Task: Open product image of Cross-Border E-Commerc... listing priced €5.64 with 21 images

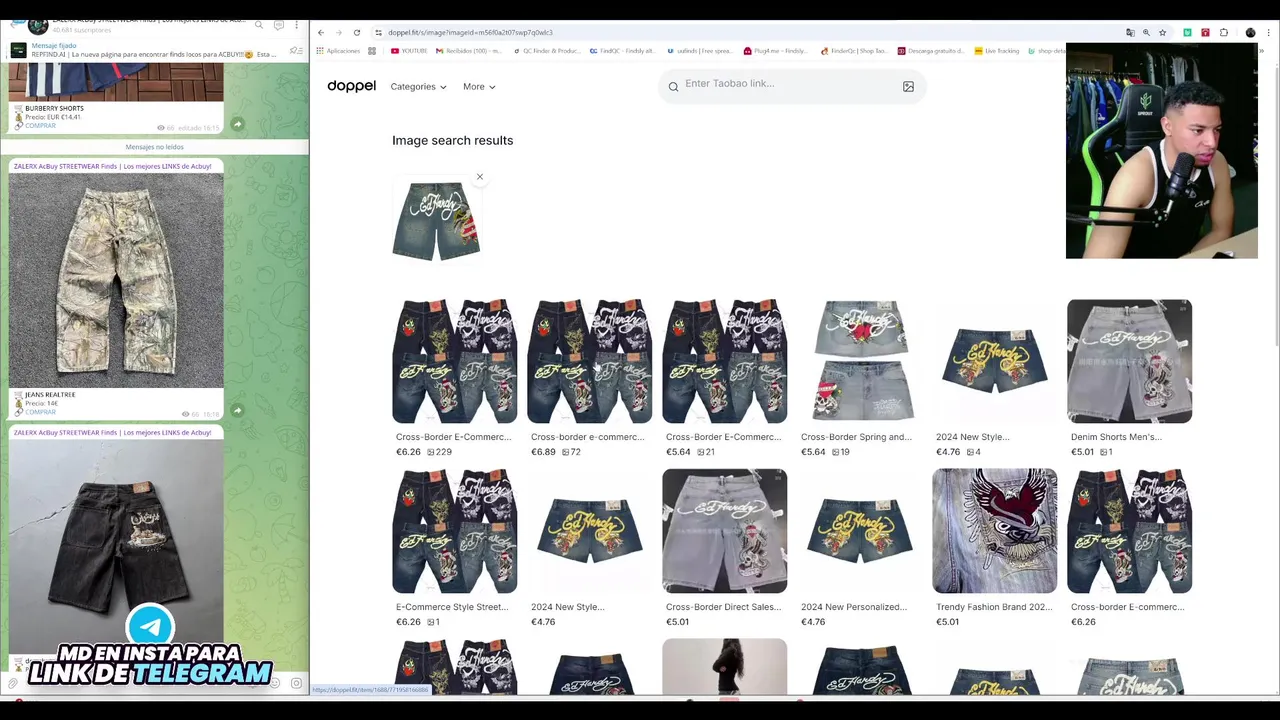Action: (x=724, y=361)
